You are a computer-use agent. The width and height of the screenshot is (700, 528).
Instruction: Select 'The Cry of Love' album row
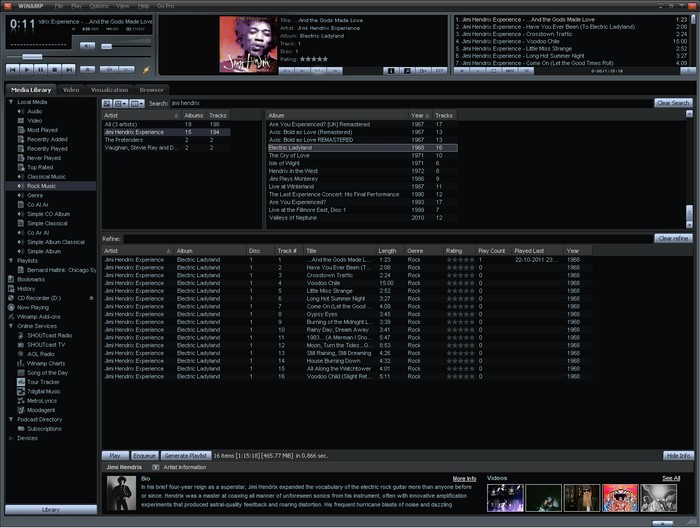362,155
